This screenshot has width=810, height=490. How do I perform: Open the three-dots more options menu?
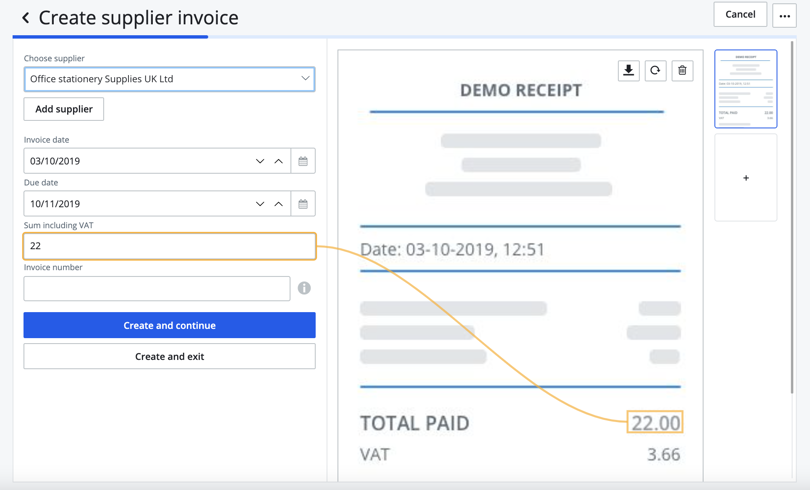coord(784,15)
